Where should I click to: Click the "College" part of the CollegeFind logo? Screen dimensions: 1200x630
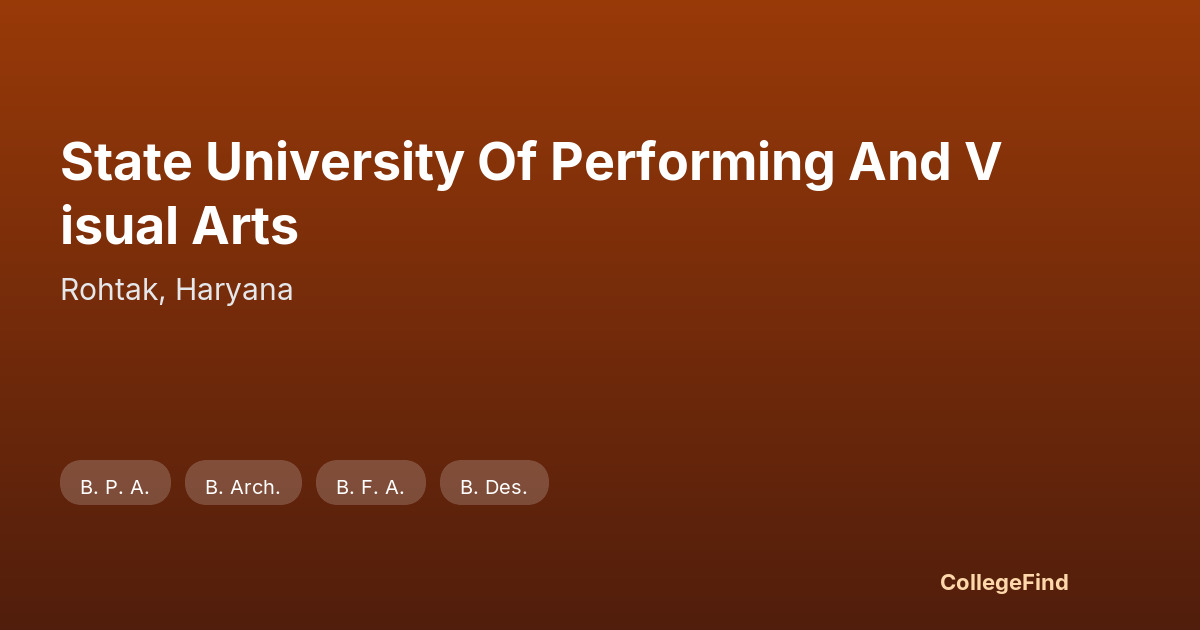pos(981,582)
